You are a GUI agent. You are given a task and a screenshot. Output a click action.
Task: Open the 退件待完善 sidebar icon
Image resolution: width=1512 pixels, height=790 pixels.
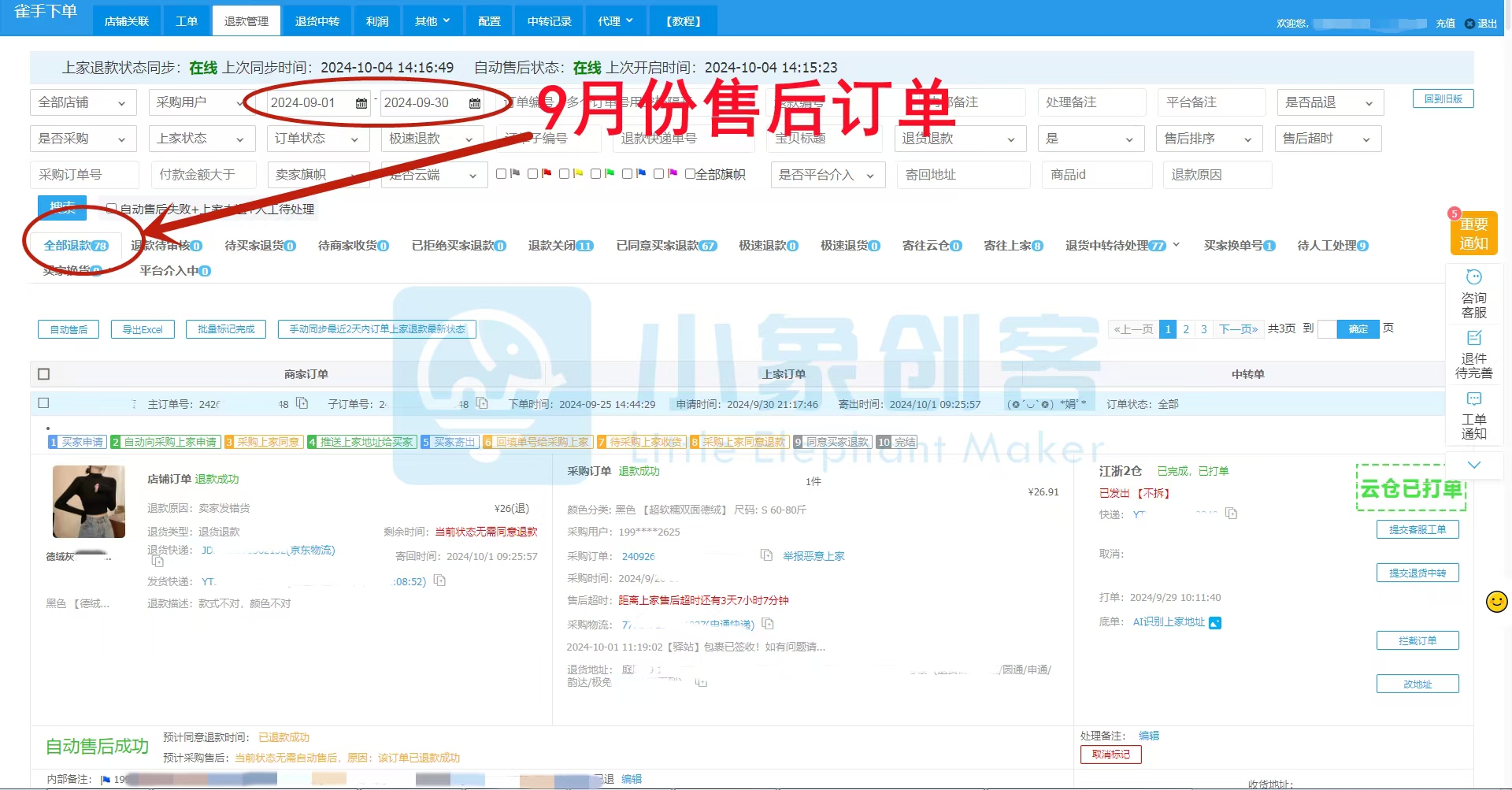pyautogui.click(x=1474, y=354)
